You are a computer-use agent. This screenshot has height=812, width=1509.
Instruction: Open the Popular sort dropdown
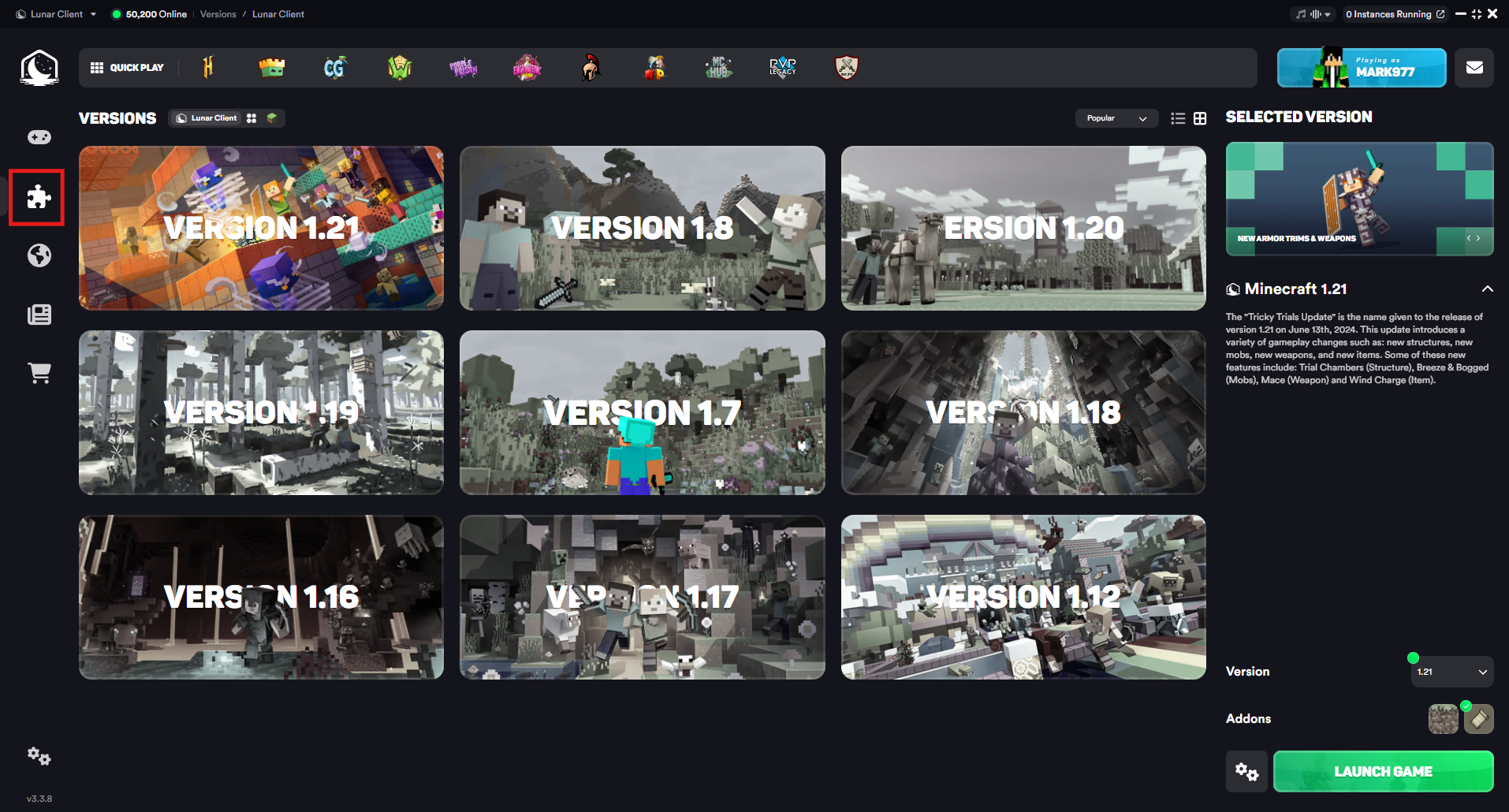pyautogui.click(x=1116, y=118)
